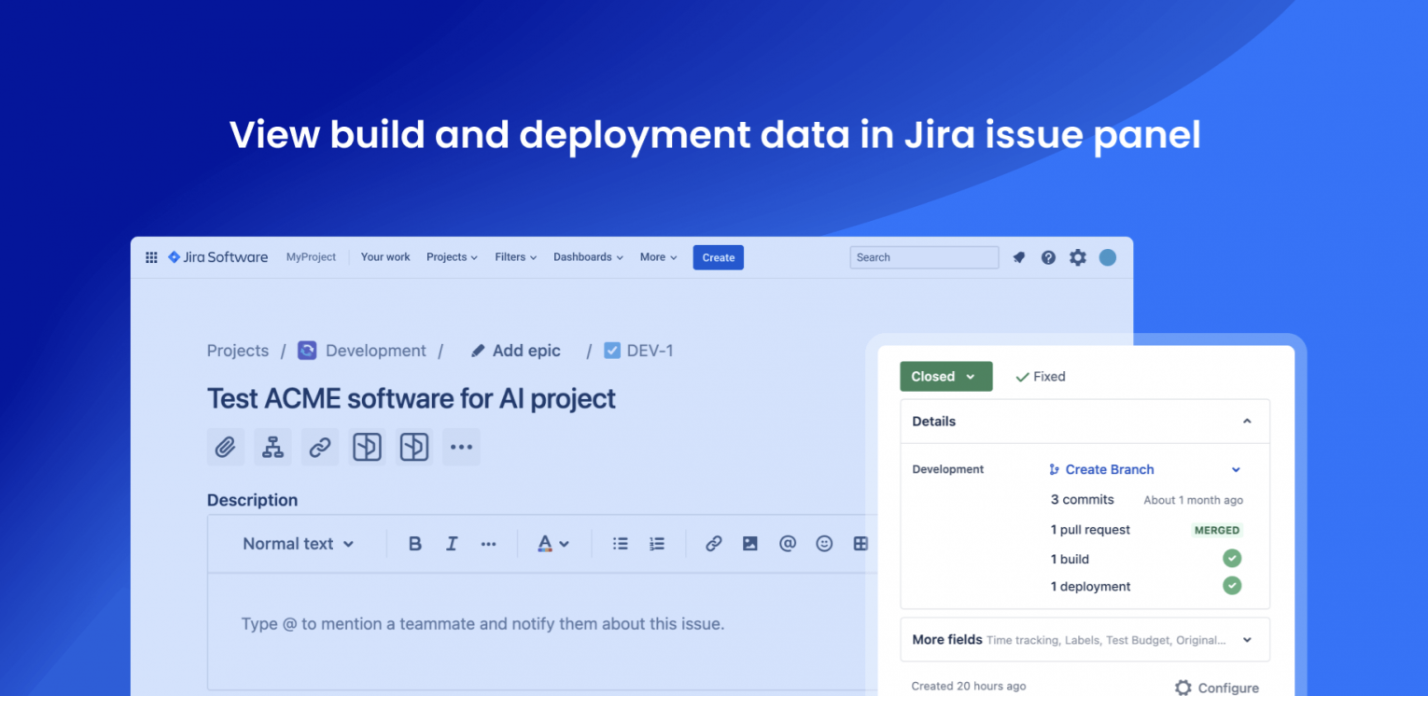Open the text color dropdown
Viewport: 1428px width, 702px height.
click(553, 544)
